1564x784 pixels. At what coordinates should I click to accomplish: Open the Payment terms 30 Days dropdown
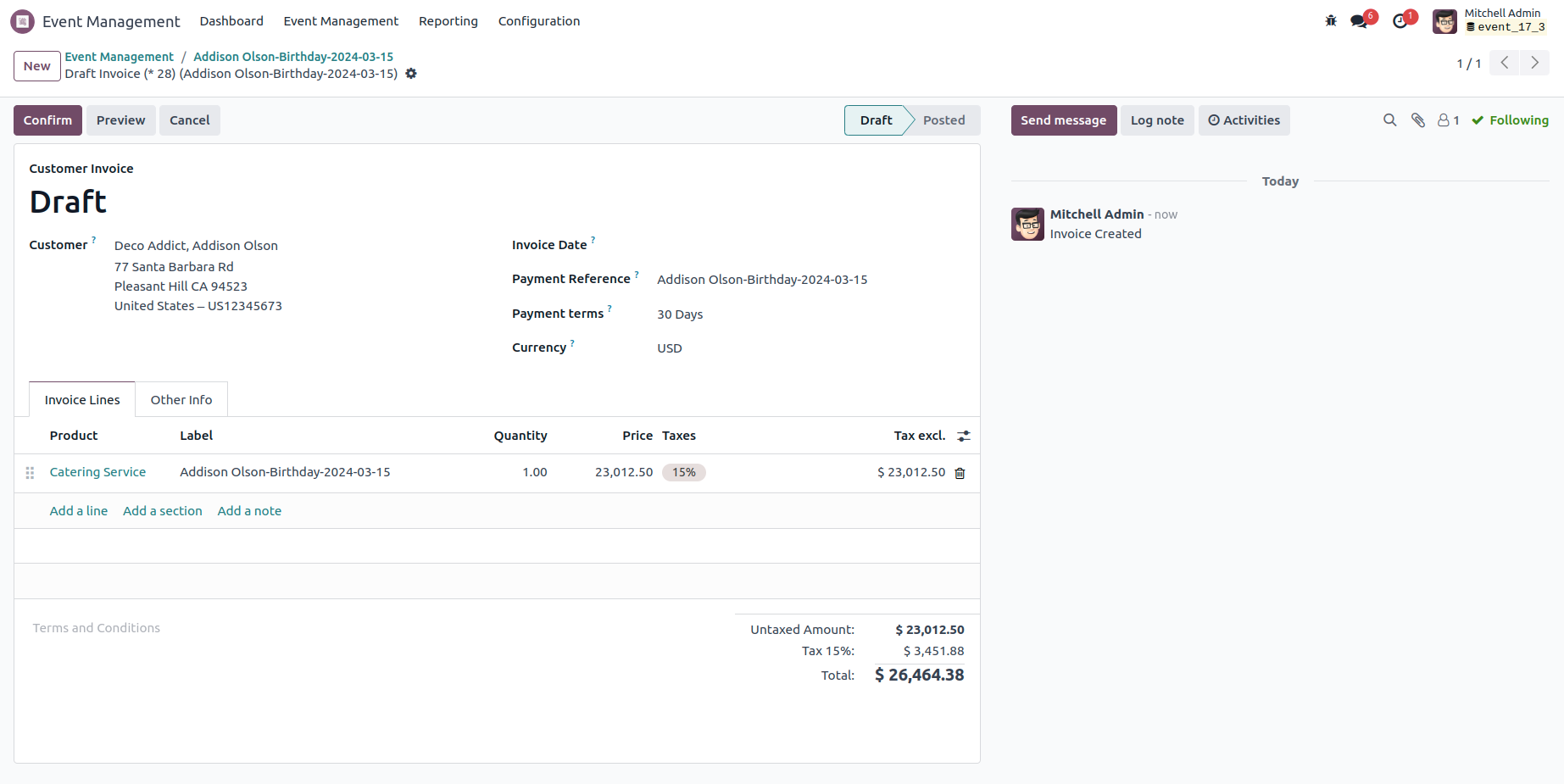pos(810,314)
